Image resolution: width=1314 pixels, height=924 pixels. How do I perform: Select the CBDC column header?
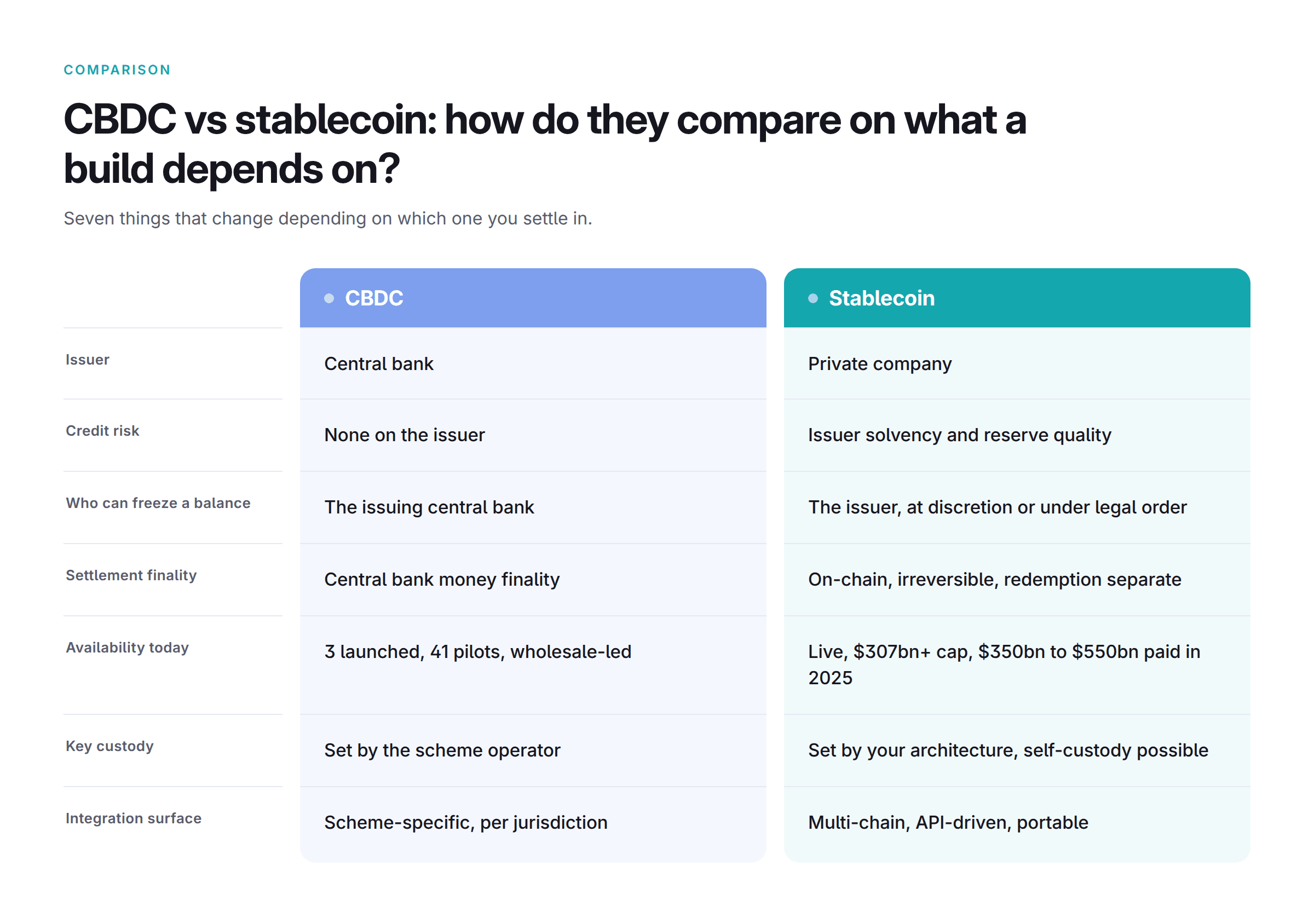(533, 298)
